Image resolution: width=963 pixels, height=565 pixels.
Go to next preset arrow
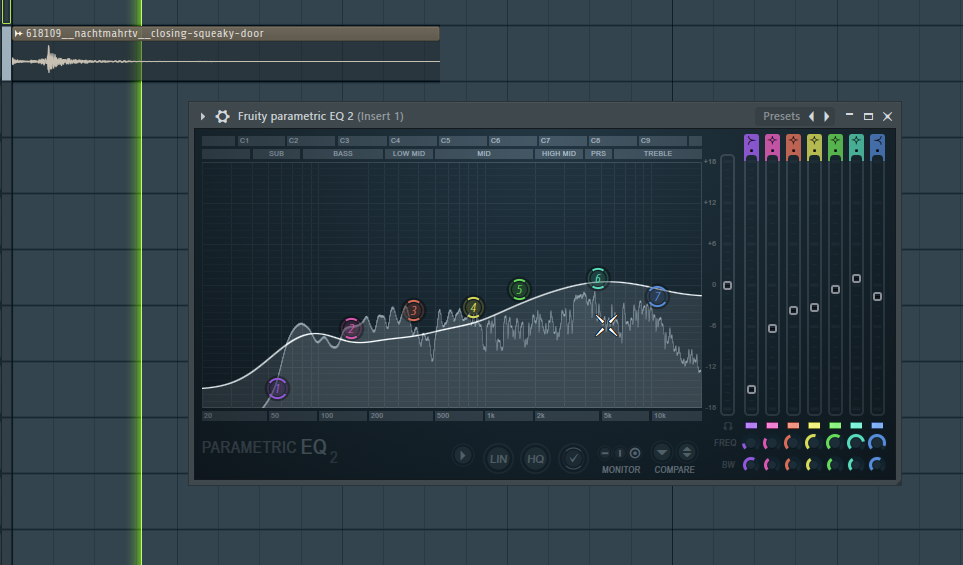(x=827, y=116)
